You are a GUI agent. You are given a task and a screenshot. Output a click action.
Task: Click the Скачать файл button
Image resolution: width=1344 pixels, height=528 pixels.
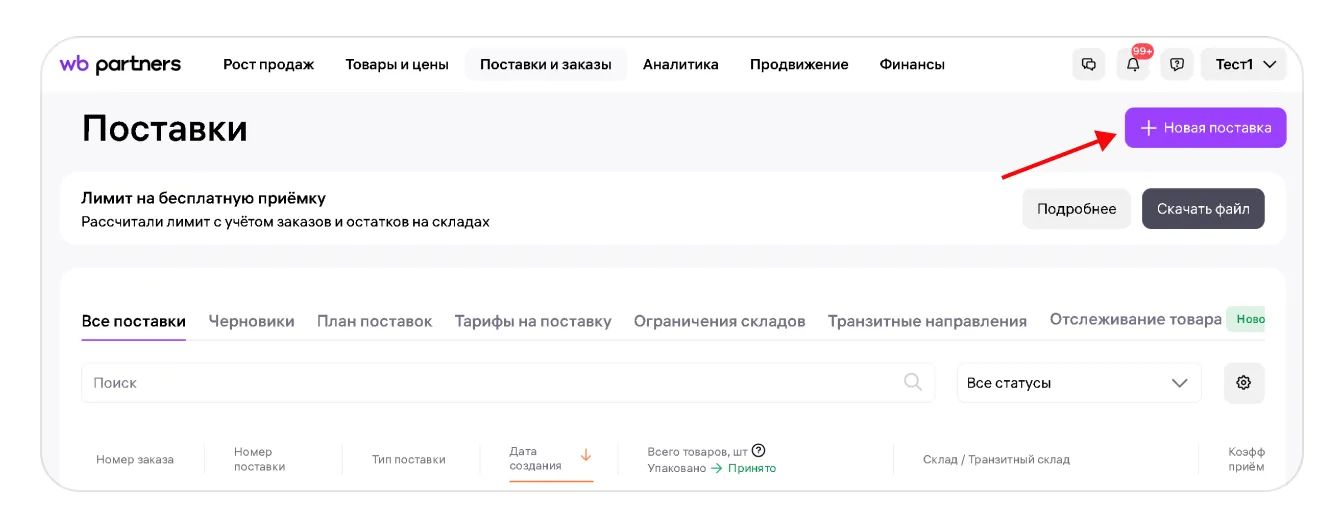[1203, 209]
